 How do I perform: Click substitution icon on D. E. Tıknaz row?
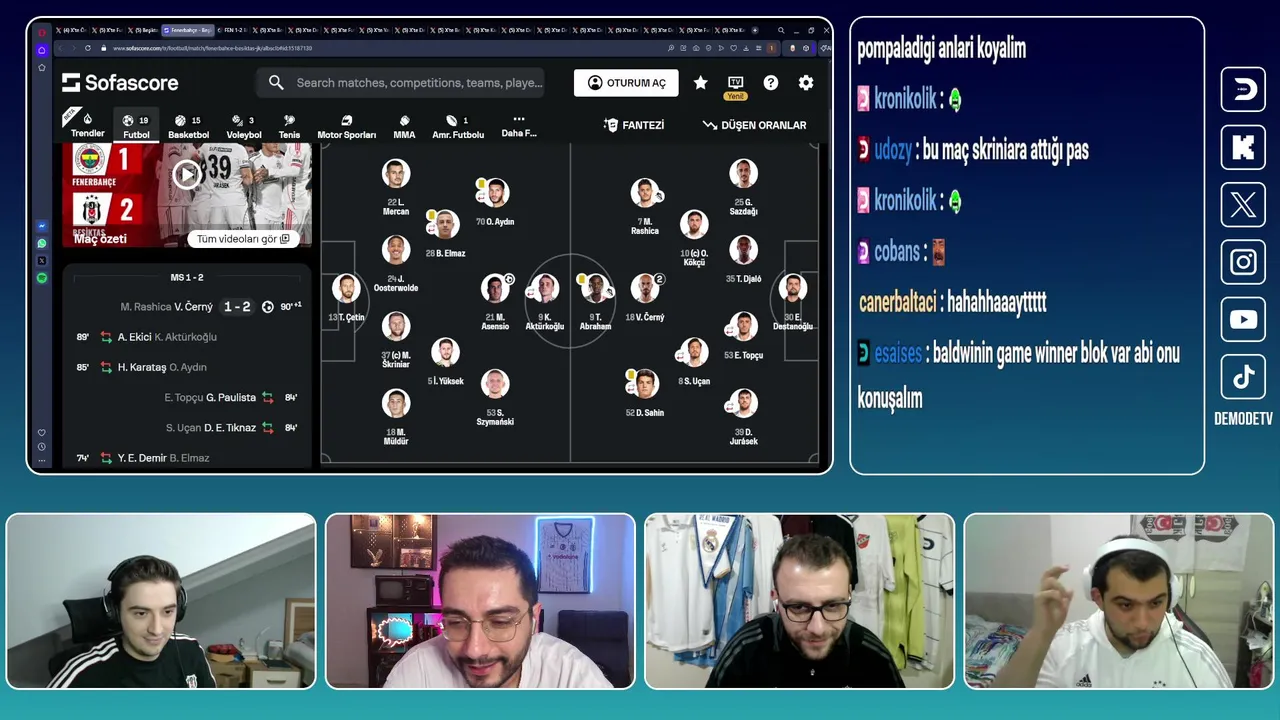267,427
